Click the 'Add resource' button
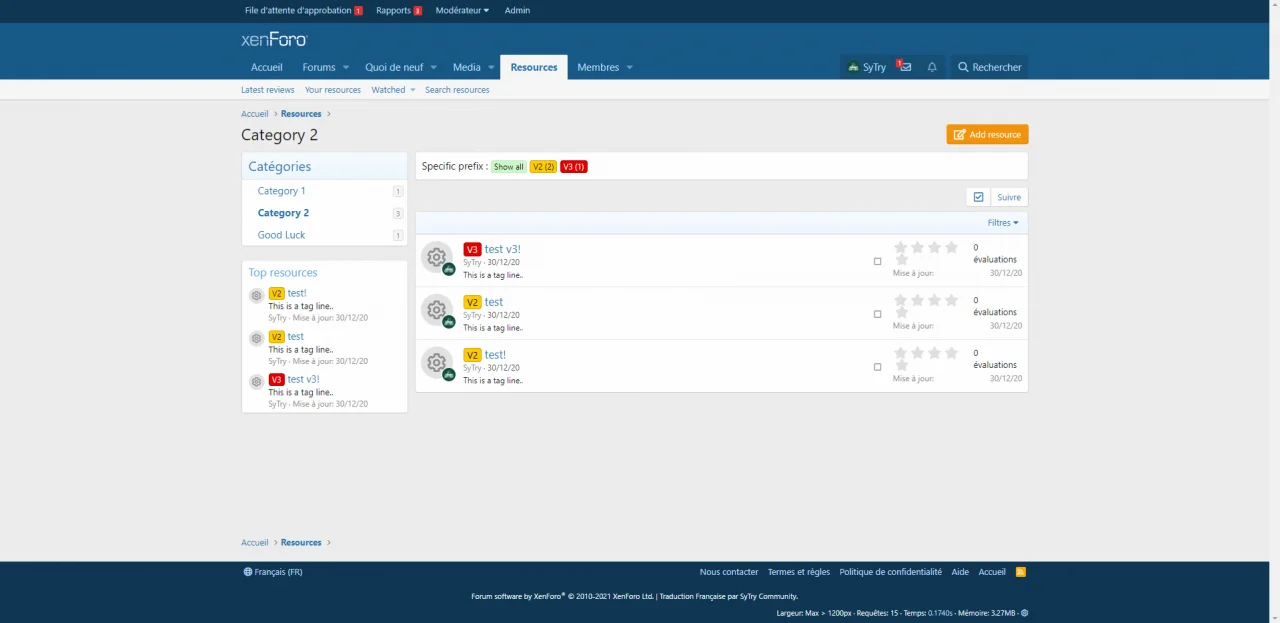The width and height of the screenshot is (1280, 623). pyautogui.click(x=987, y=134)
